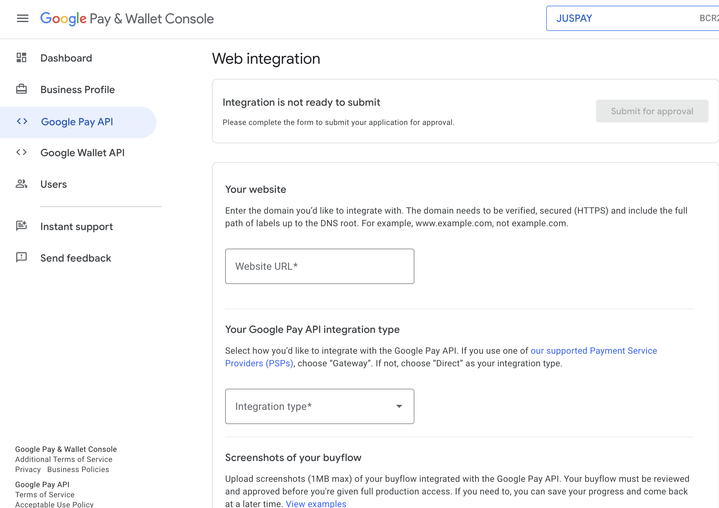
Task: Click the Dashboard grid icon
Action: [x=21, y=58]
